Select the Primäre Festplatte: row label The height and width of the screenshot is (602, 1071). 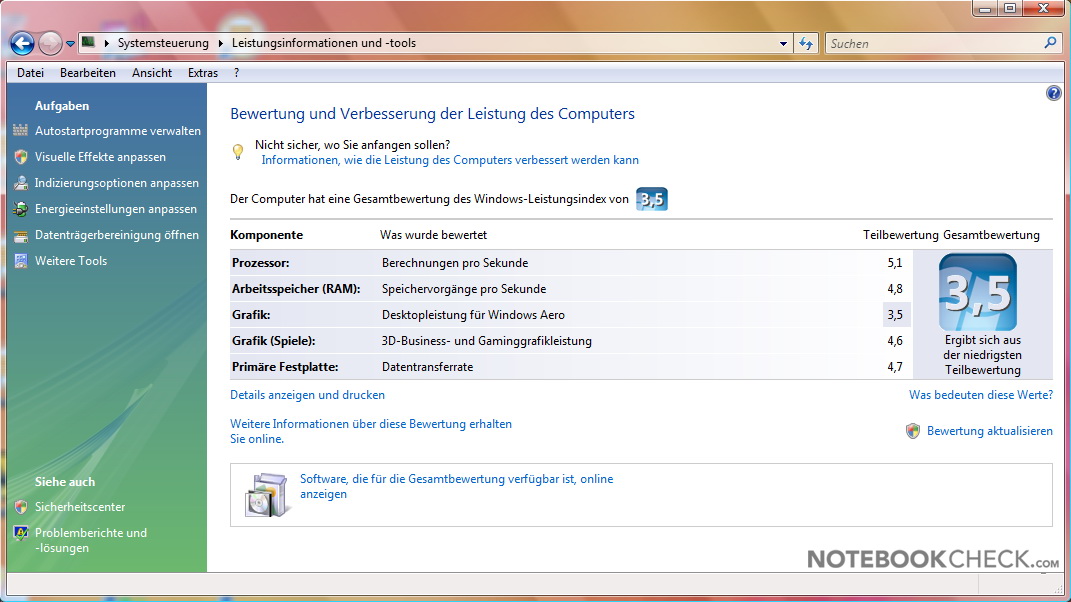click(285, 366)
